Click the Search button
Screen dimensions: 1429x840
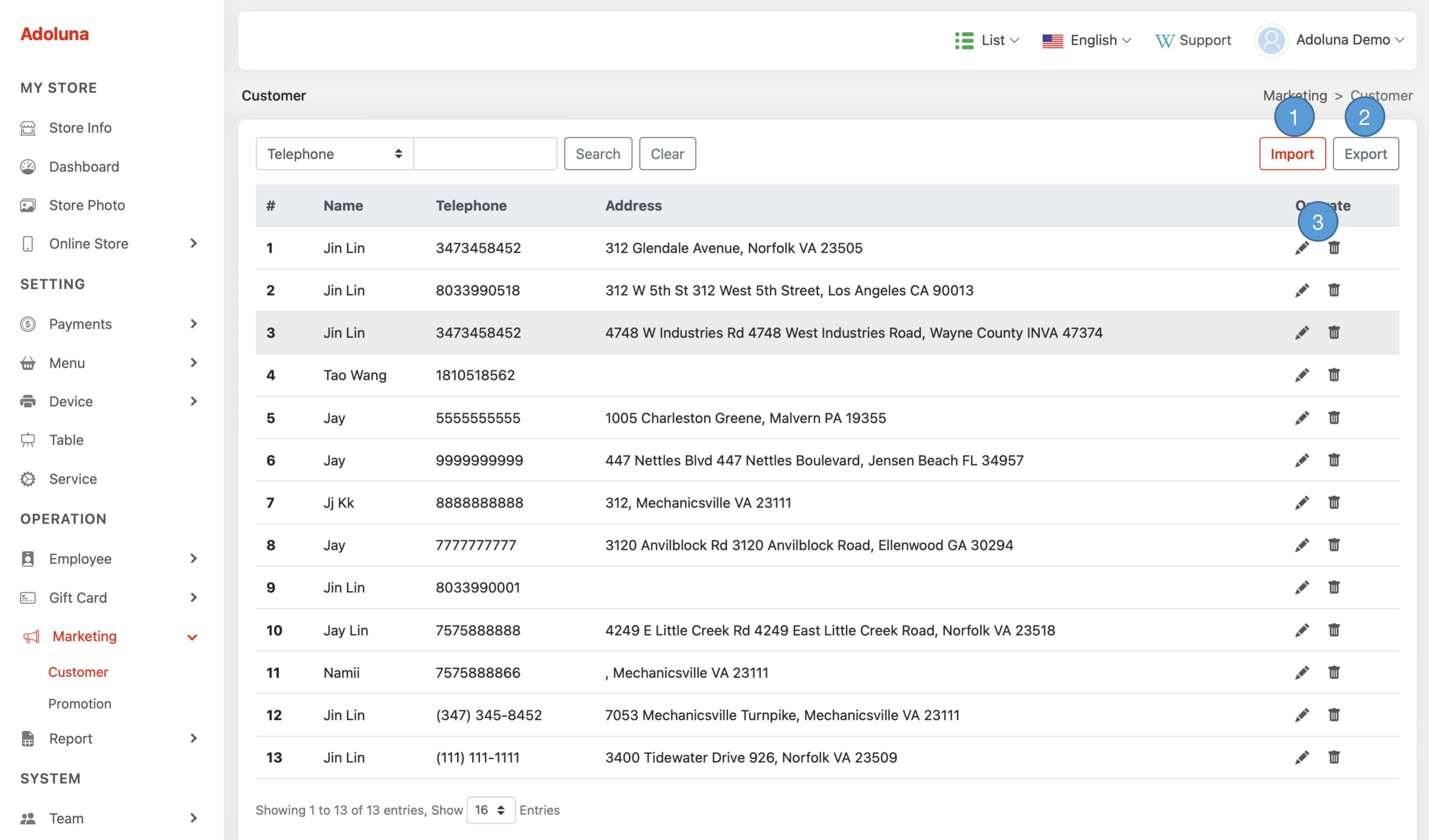(x=598, y=154)
